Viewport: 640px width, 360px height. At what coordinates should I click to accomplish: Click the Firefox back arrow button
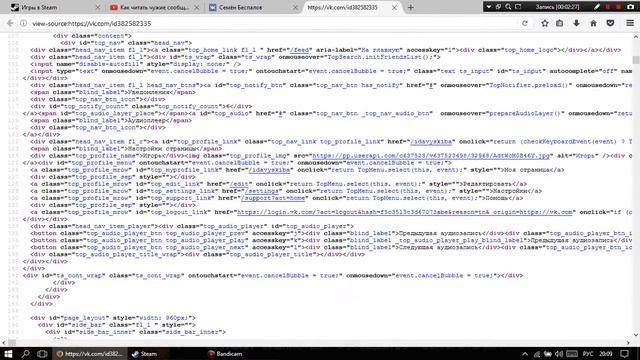[10, 23]
